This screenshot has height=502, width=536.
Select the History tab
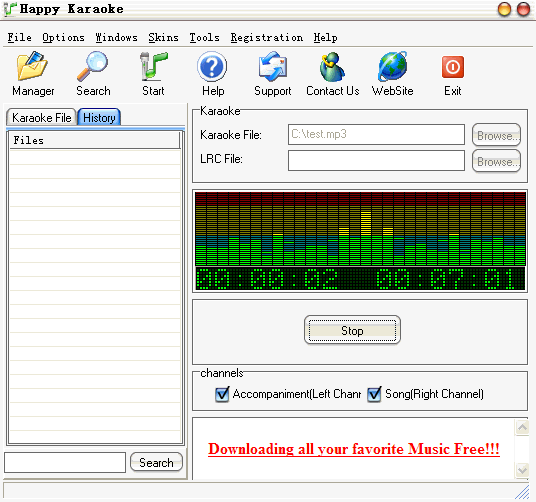pyautogui.click(x=99, y=118)
